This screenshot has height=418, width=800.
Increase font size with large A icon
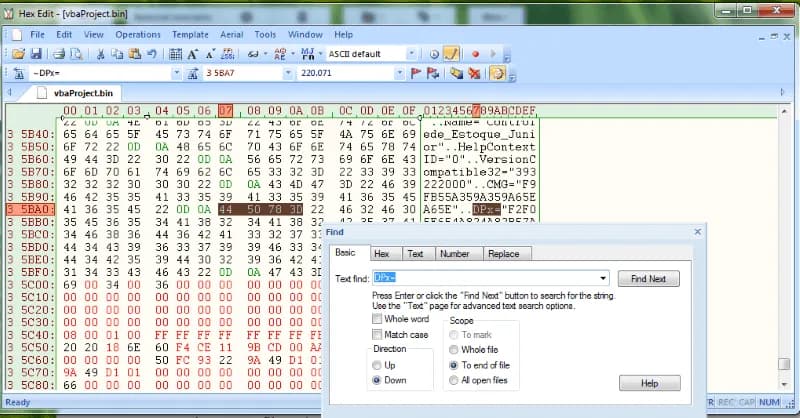(192, 54)
